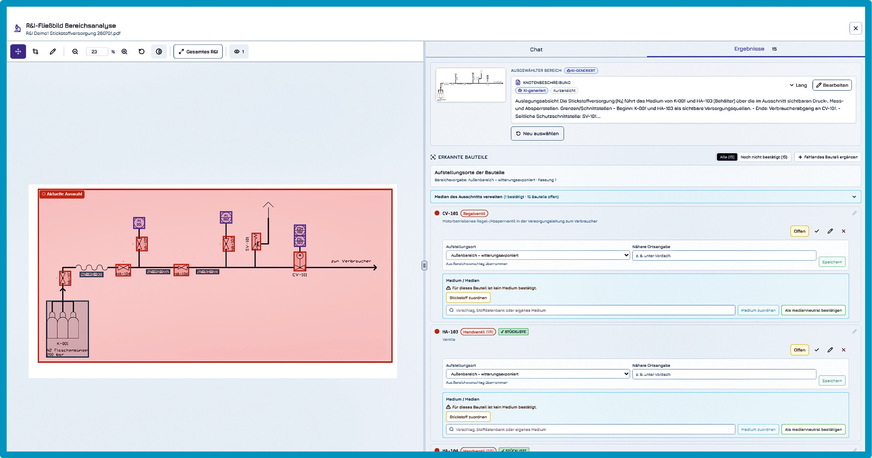This screenshot has width=872, height=458.
Task: Click the zoom out magnifier icon
Action: point(75,52)
